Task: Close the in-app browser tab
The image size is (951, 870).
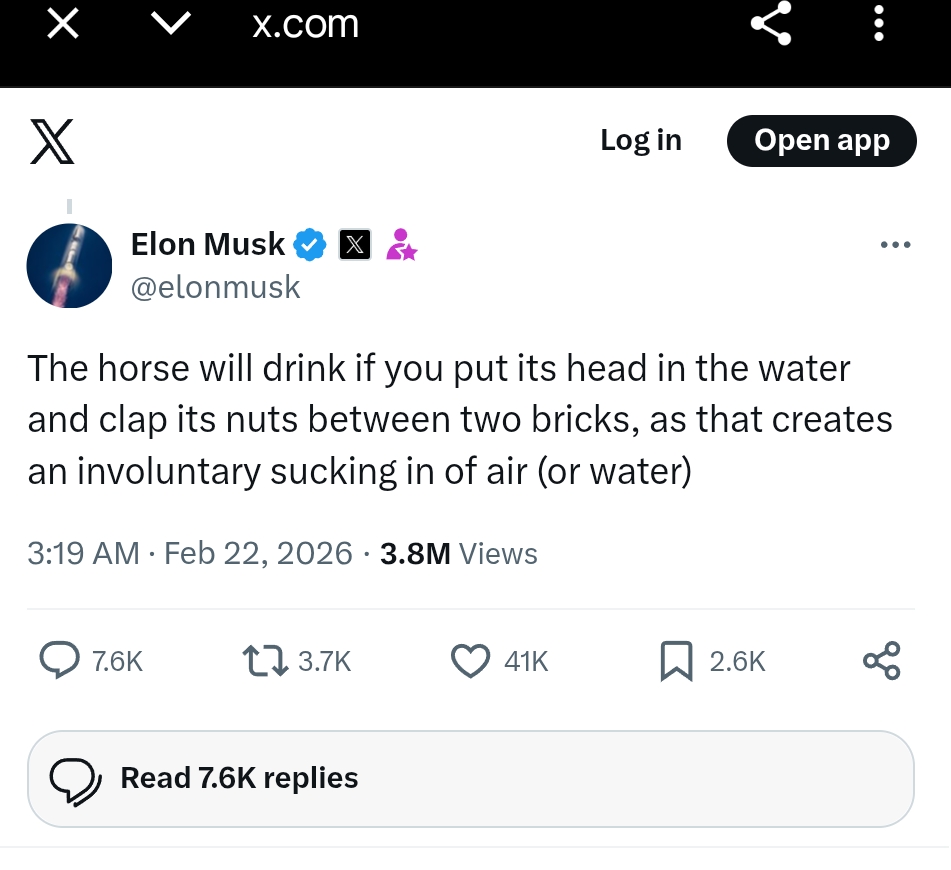Action: point(63,24)
